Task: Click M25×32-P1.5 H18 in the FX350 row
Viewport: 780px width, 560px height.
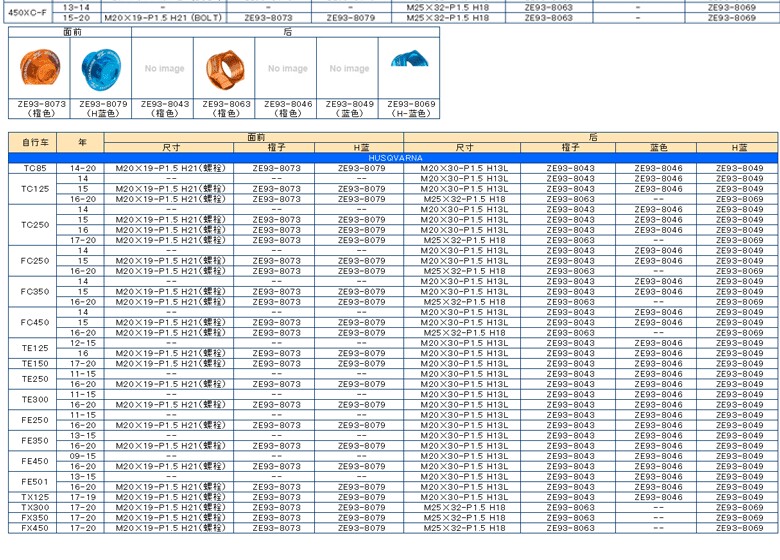Action: pos(464,518)
